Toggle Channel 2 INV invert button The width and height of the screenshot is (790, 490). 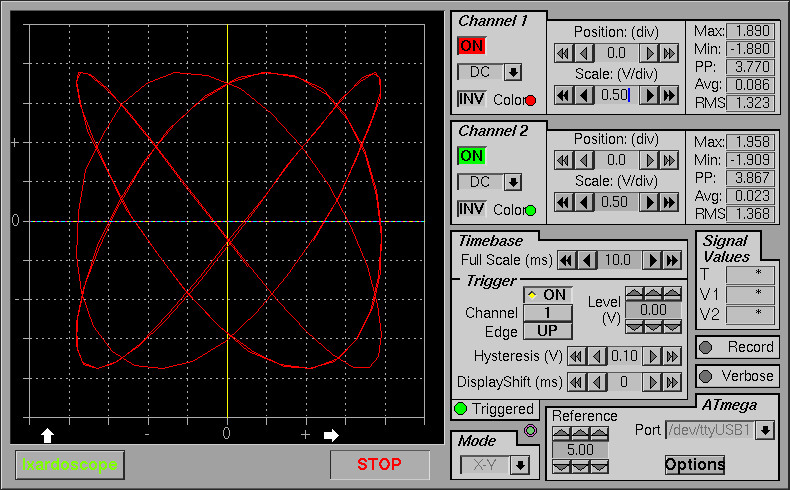pos(472,209)
